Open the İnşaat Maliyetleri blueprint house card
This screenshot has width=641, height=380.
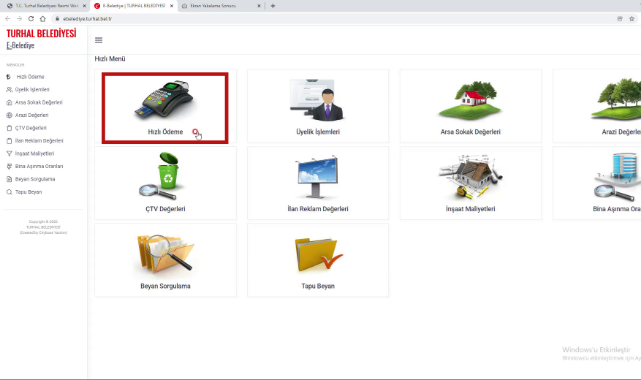[471, 183]
